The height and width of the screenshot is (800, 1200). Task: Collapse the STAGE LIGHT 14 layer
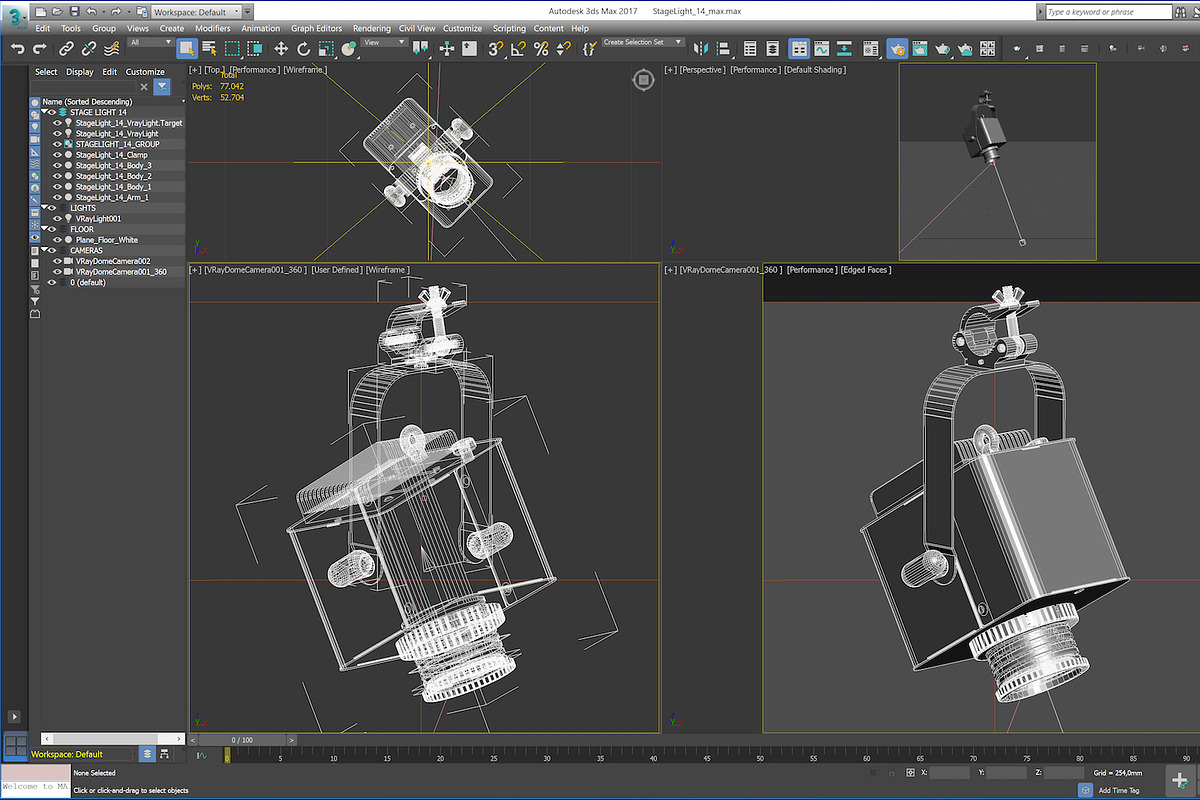pos(44,112)
